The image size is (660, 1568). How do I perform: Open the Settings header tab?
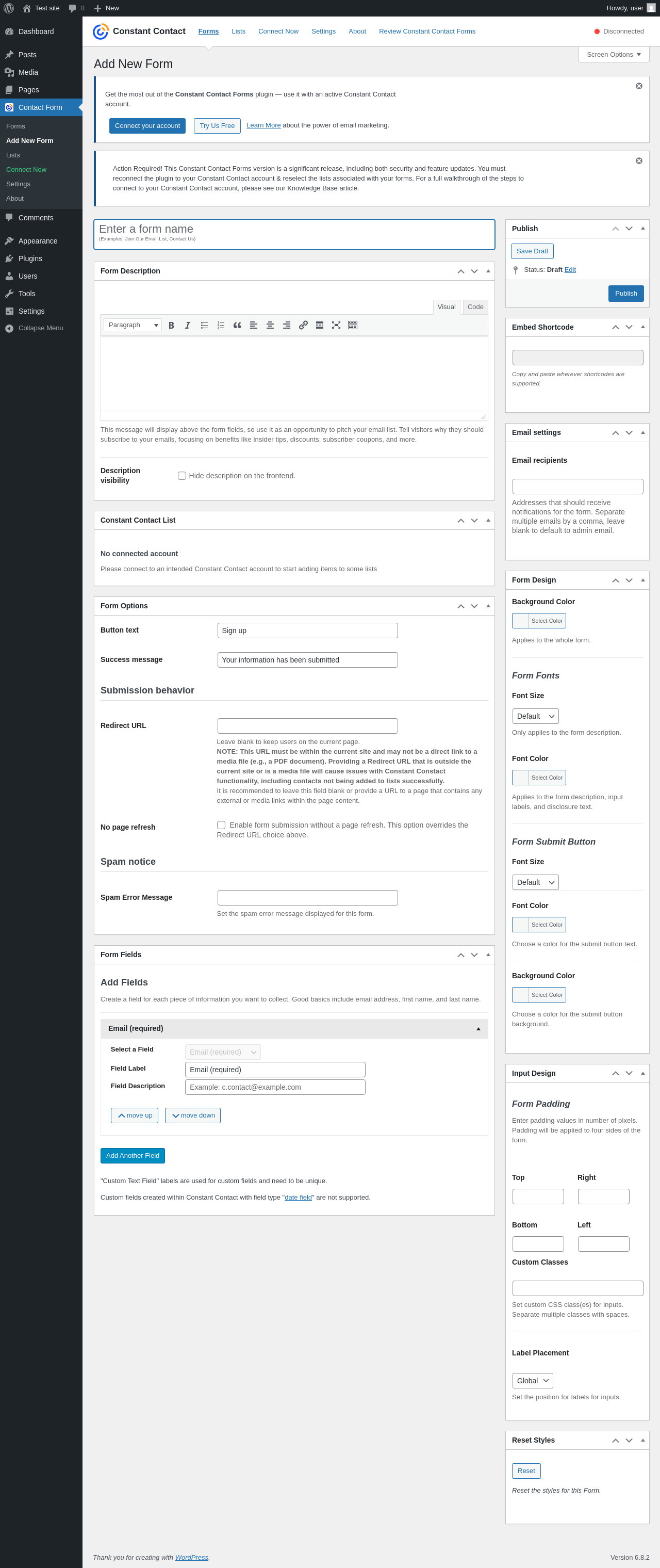pos(323,31)
